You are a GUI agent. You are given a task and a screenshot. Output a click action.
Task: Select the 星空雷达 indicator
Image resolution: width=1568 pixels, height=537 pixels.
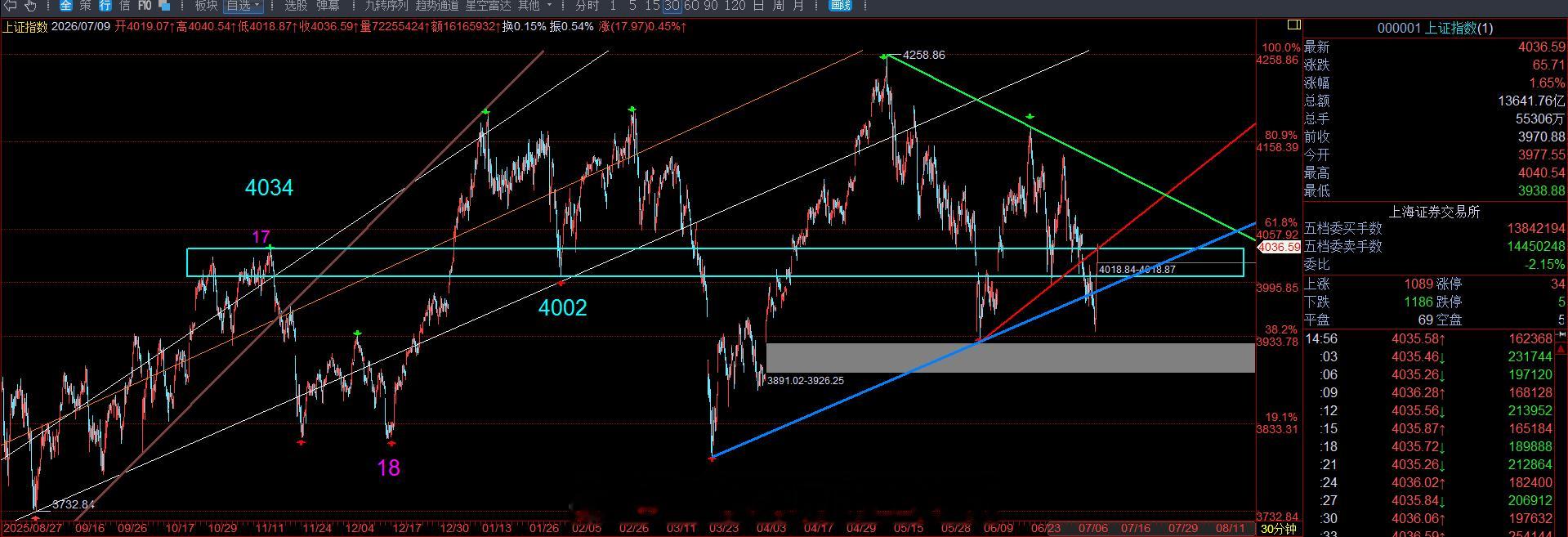pos(488,5)
